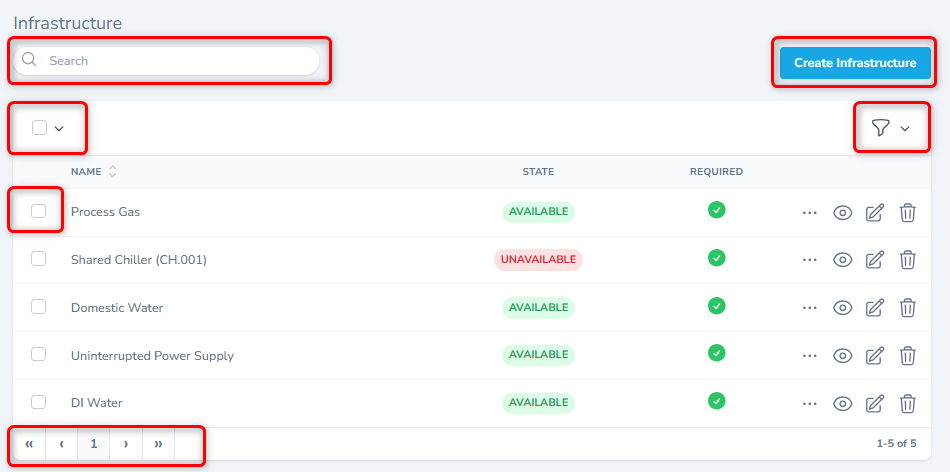Image resolution: width=950 pixels, height=472 pixels.
Task: Open the filter funnel dropdown
Action: 890,128
